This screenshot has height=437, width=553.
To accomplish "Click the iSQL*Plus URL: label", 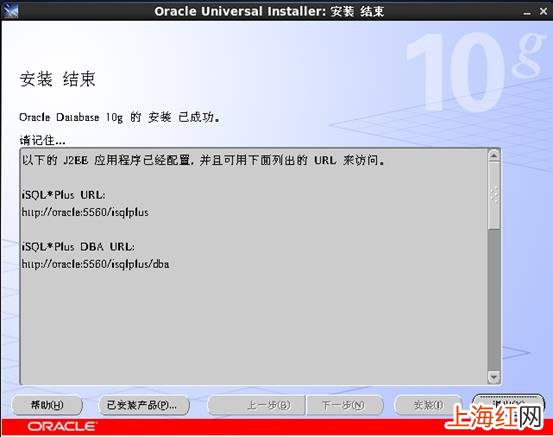I will (63, 195).
